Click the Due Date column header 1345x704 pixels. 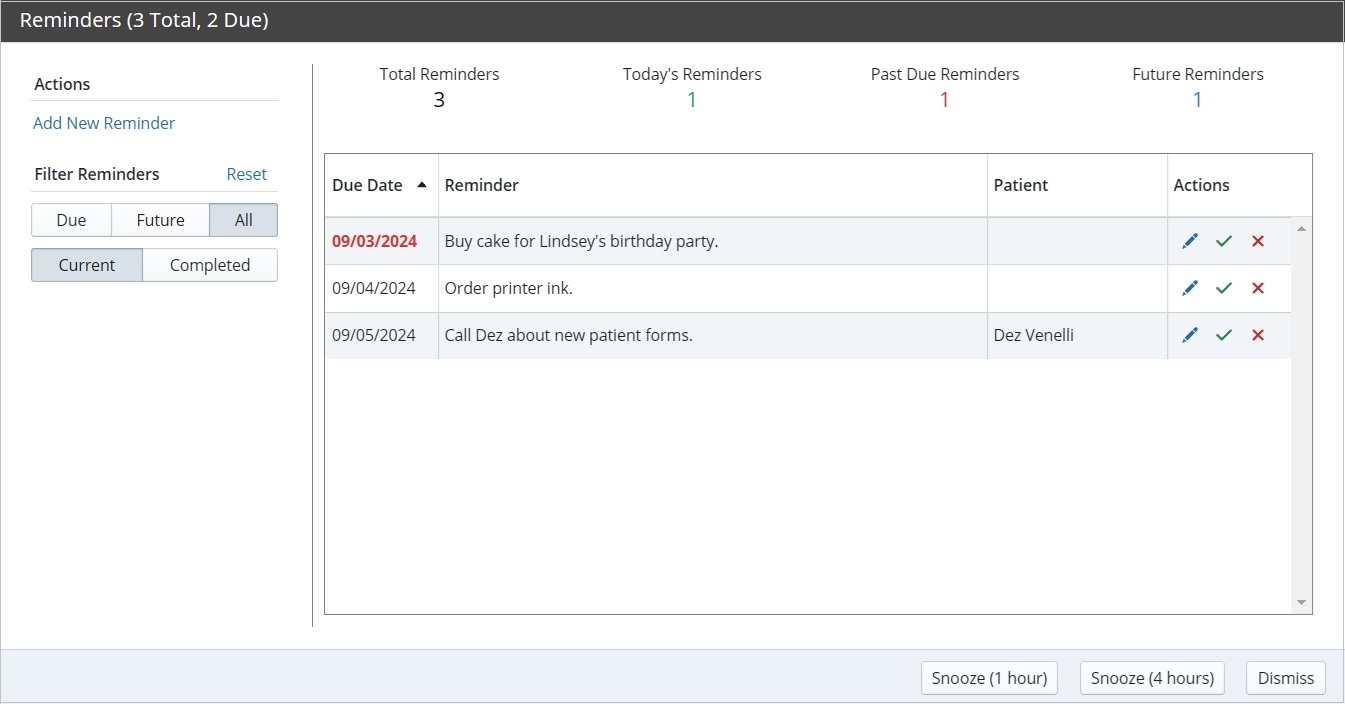[x=381, y=185]
